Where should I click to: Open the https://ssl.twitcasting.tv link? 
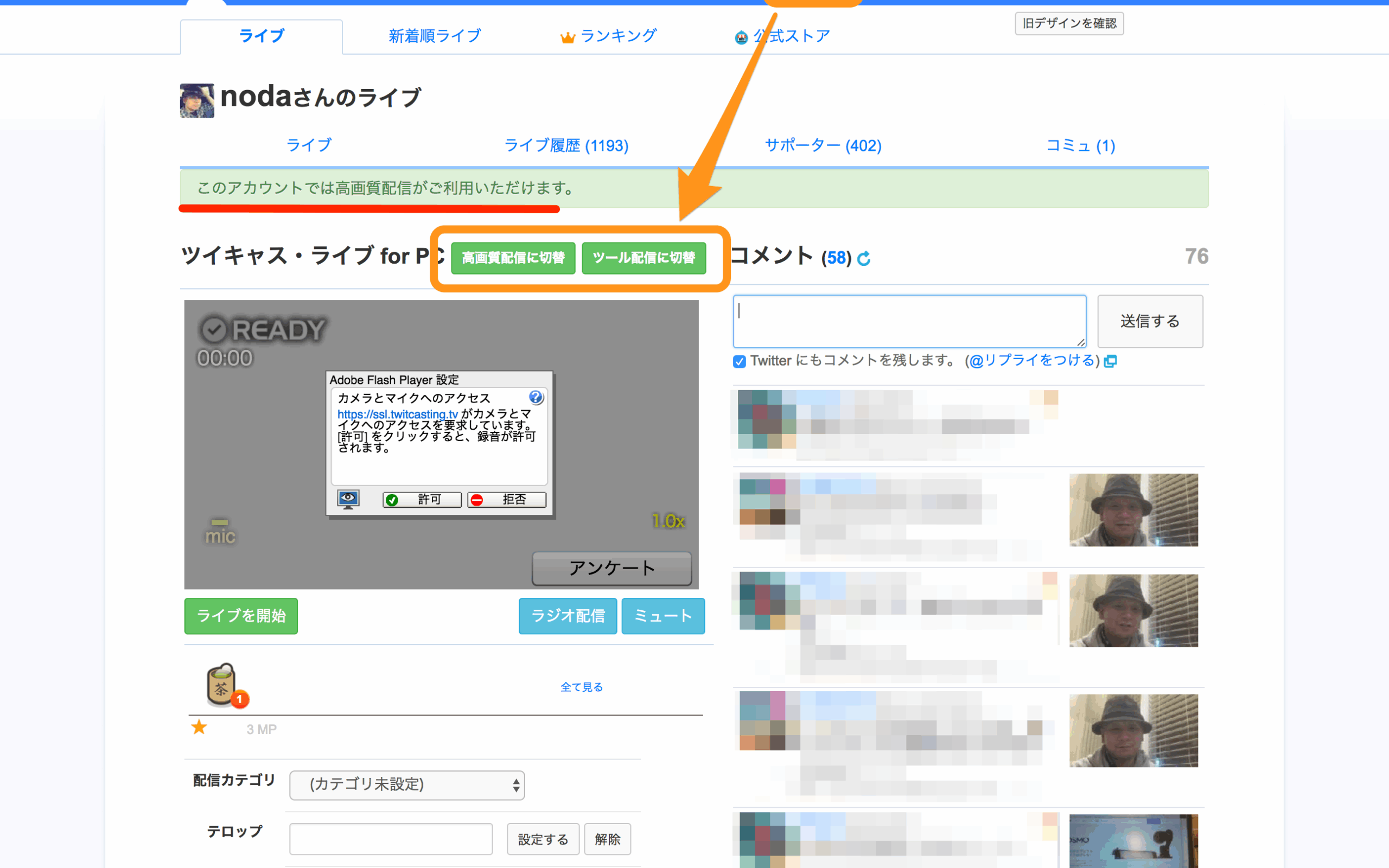click(x=397, y=414)
